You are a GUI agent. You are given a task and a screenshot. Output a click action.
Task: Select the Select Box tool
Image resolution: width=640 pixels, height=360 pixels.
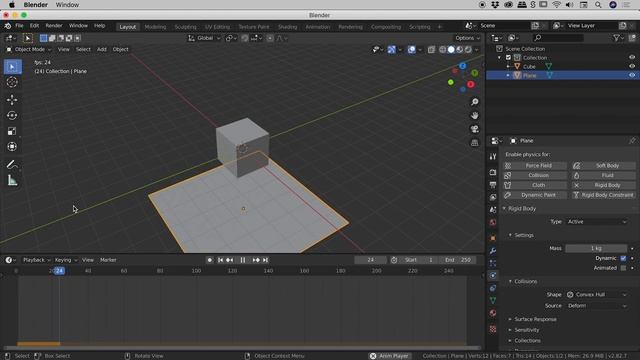12,67
